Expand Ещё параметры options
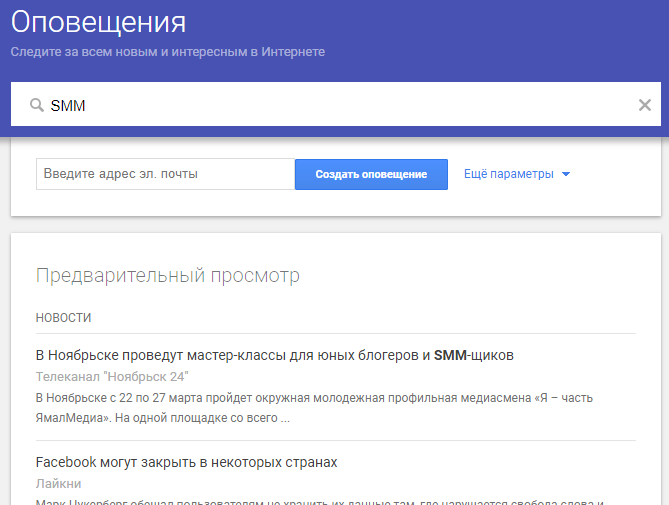The height and width of the screenshot is (505, 669). click(517, 174)
